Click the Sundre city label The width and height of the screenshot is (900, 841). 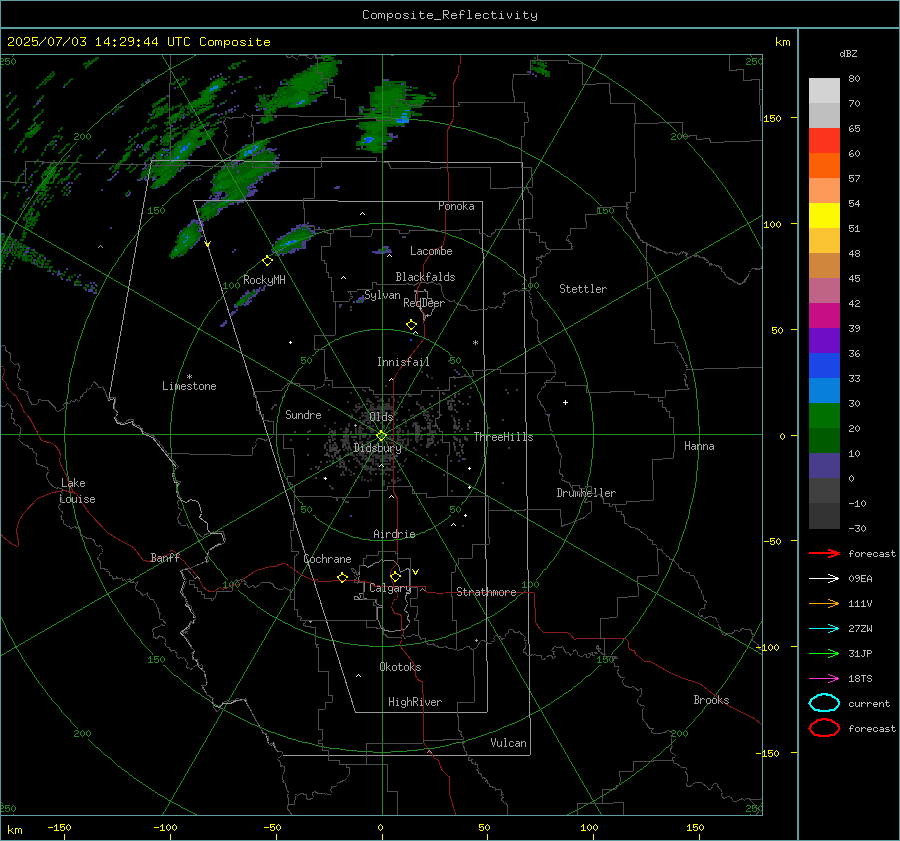[303, 414]
